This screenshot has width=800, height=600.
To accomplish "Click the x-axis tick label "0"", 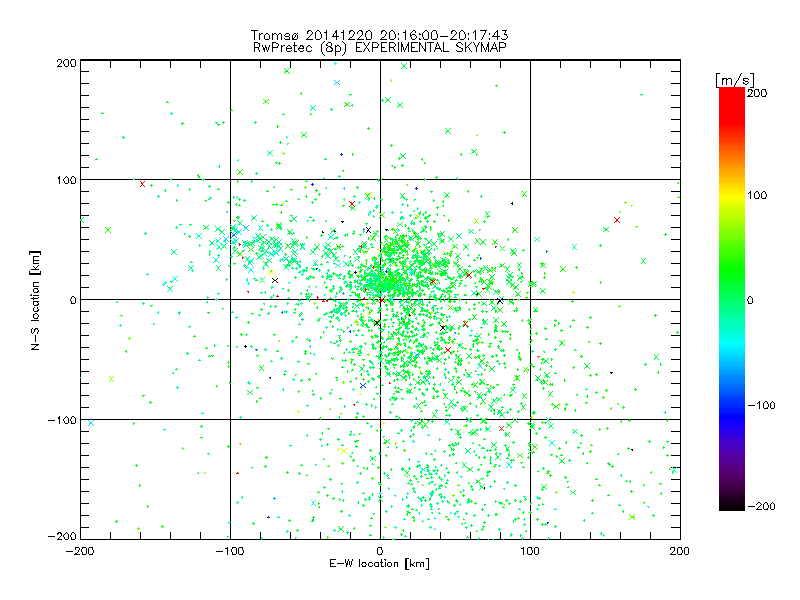I will pos(380,551).
